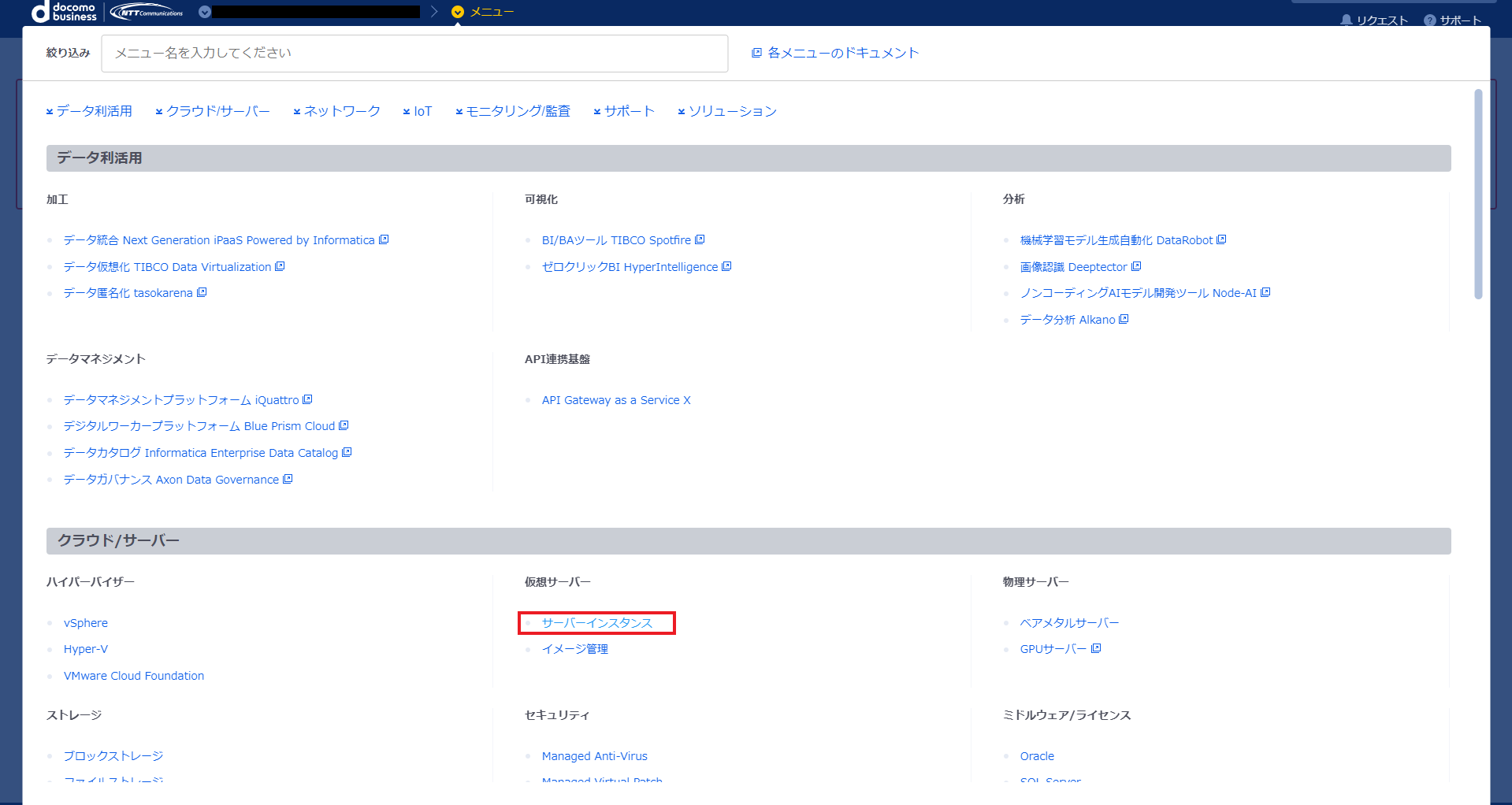Open データ分析 Alkano link
1512x805 pixels.
(1068, 320)
